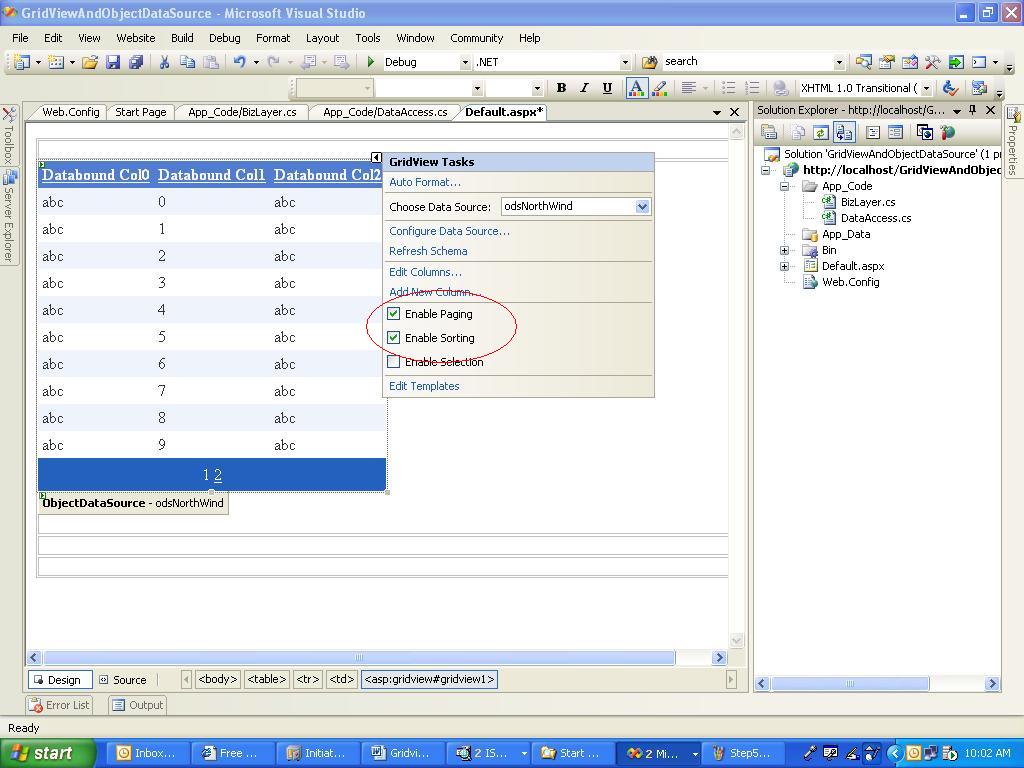Click the Configure Data Source link
This screenshot has height=768, width=1024.
[449, 231]
